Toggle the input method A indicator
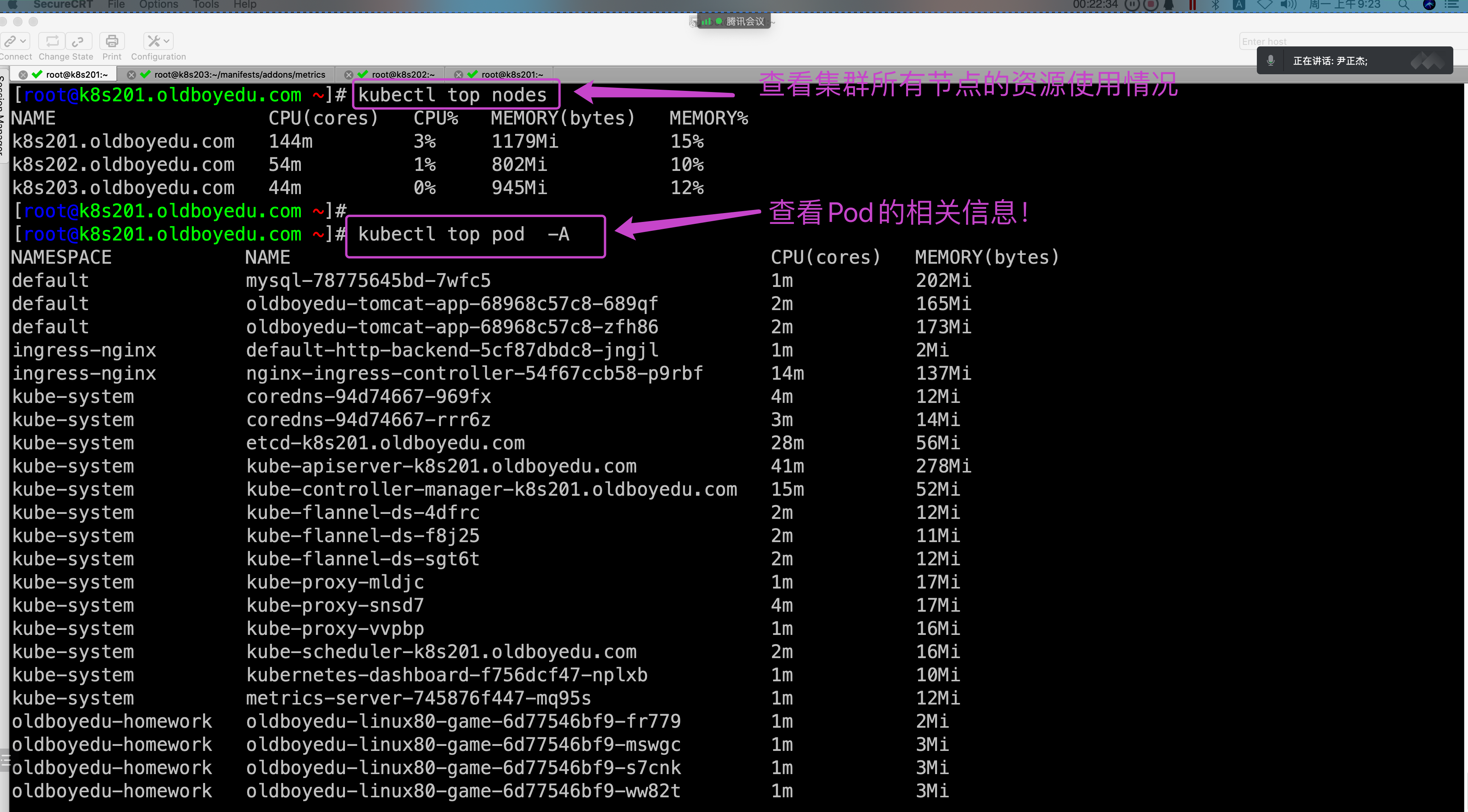Viewport: 1468px width, 812px height. click(x=1239, y=5)
